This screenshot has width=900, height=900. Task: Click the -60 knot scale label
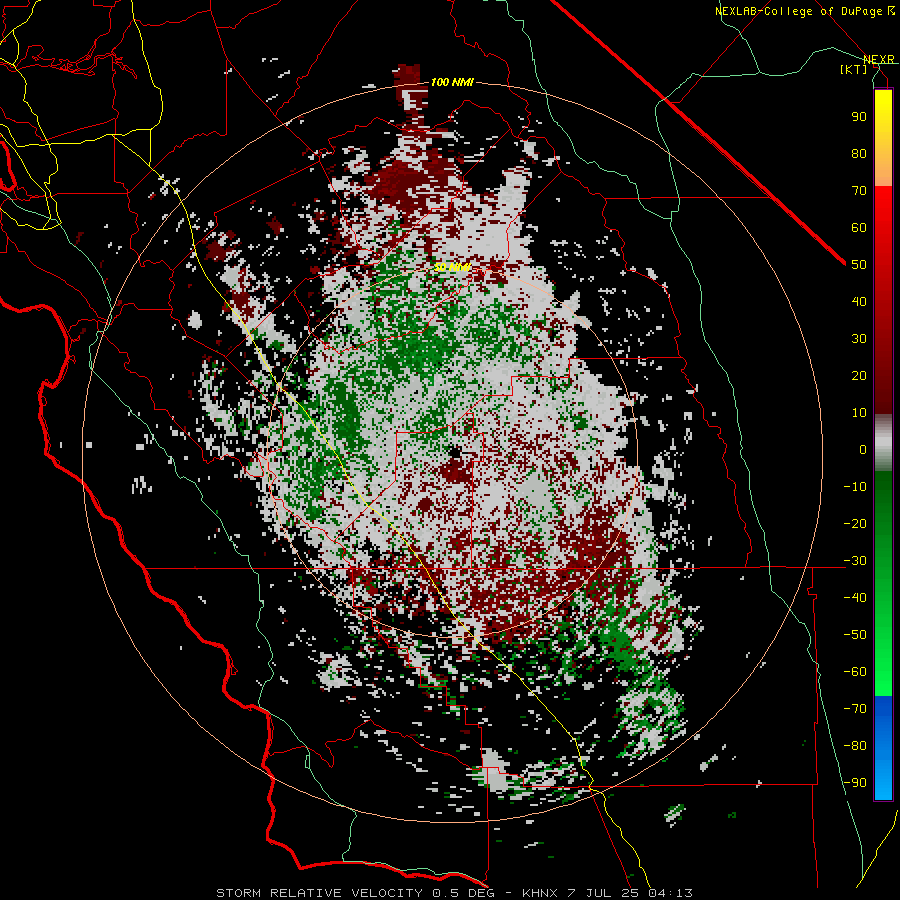tap(855, 672)
